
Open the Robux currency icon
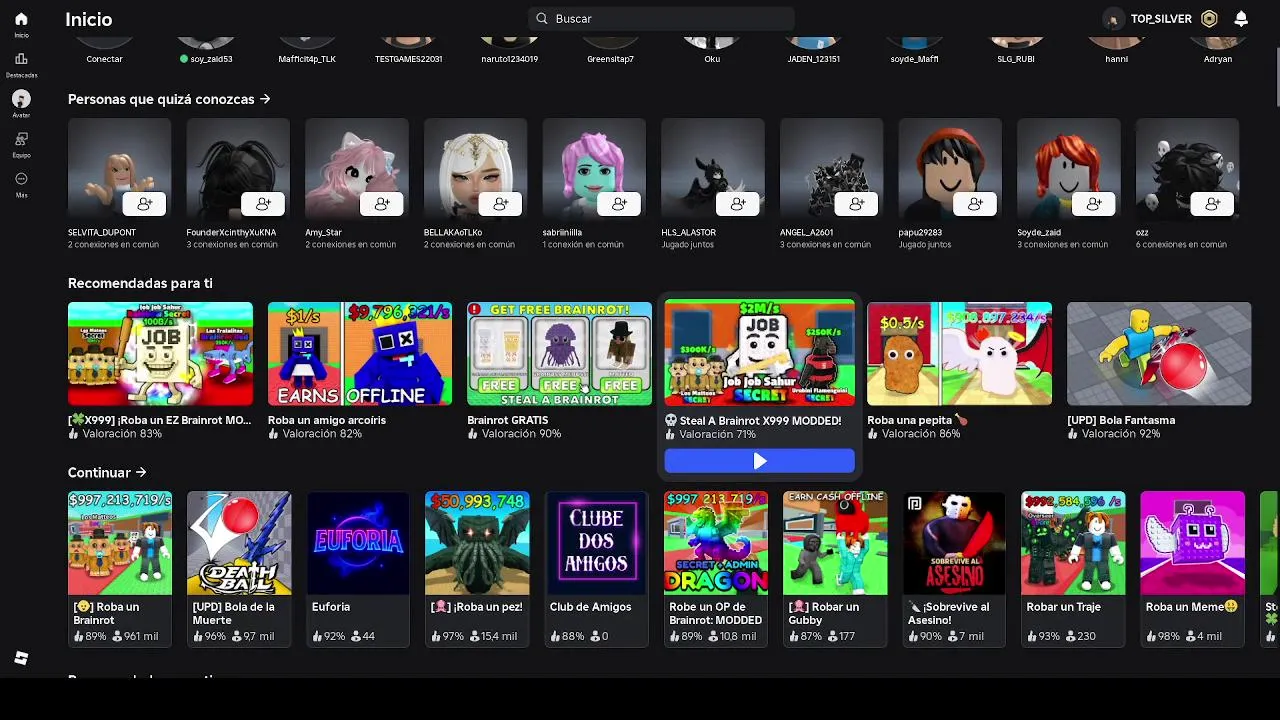[1209, 19]
